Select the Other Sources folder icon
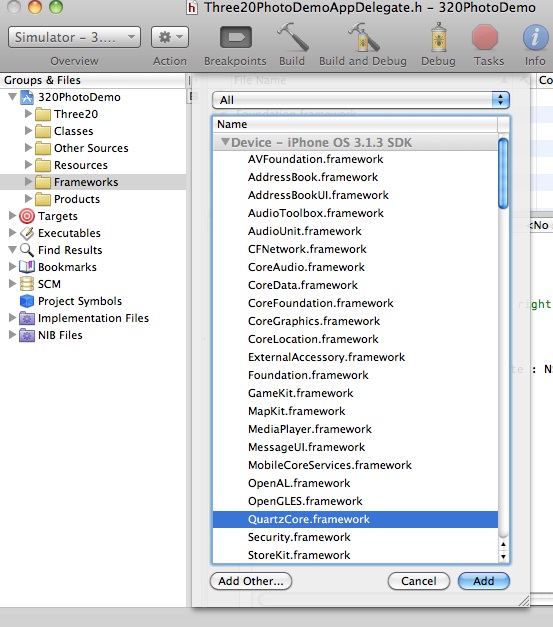Screen dimensions: 553x627 click(43, 148)
